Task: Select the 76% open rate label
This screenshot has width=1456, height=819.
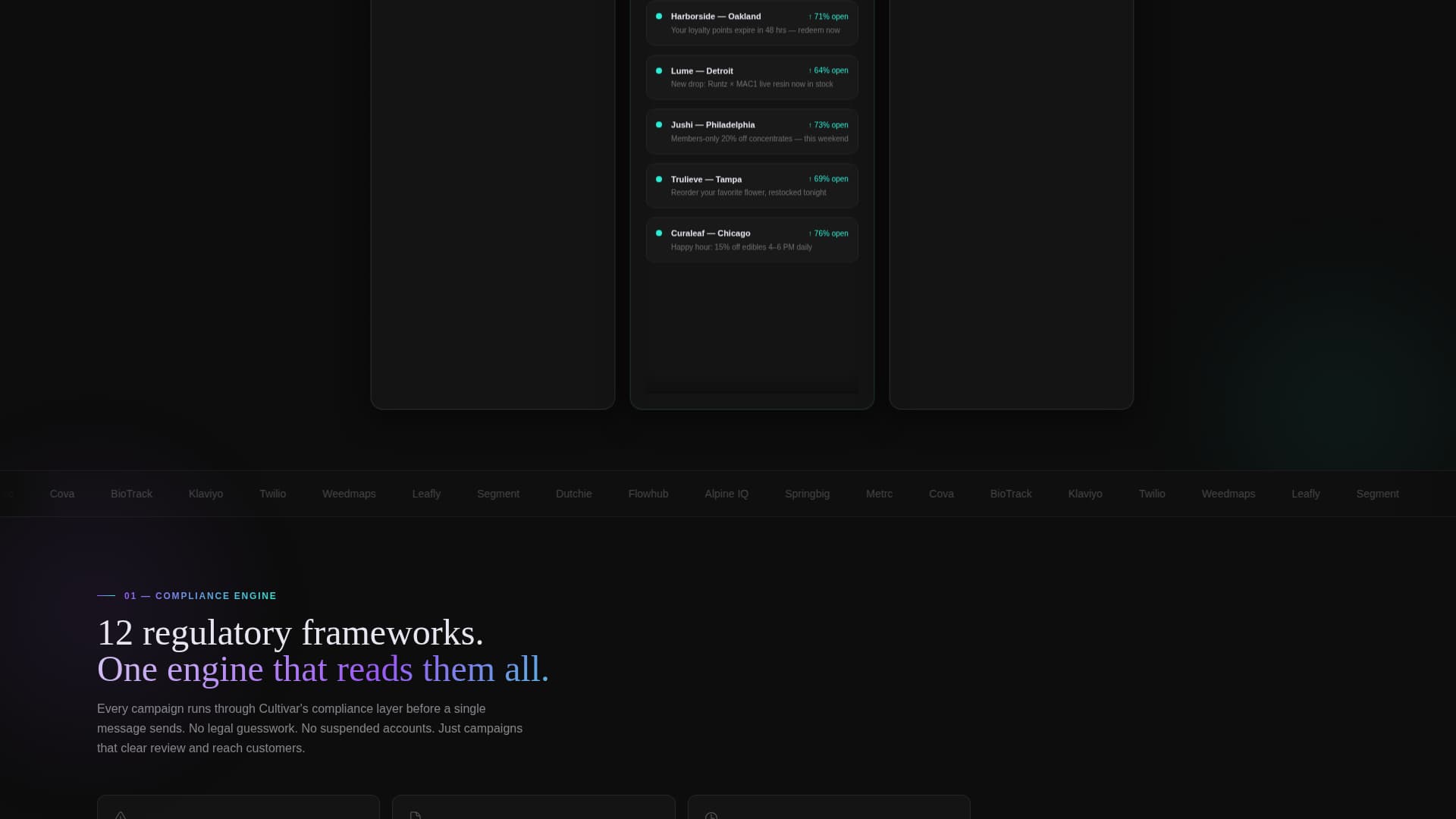Action: point(828,233)
